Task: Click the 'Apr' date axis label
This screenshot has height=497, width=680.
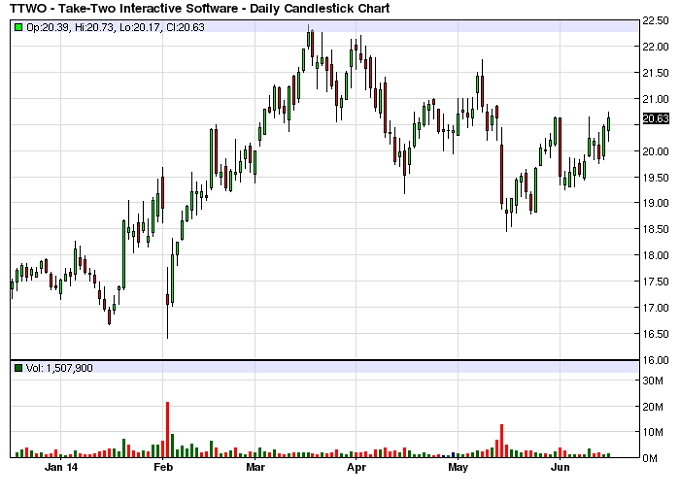Action: click(x=356, y=468)
